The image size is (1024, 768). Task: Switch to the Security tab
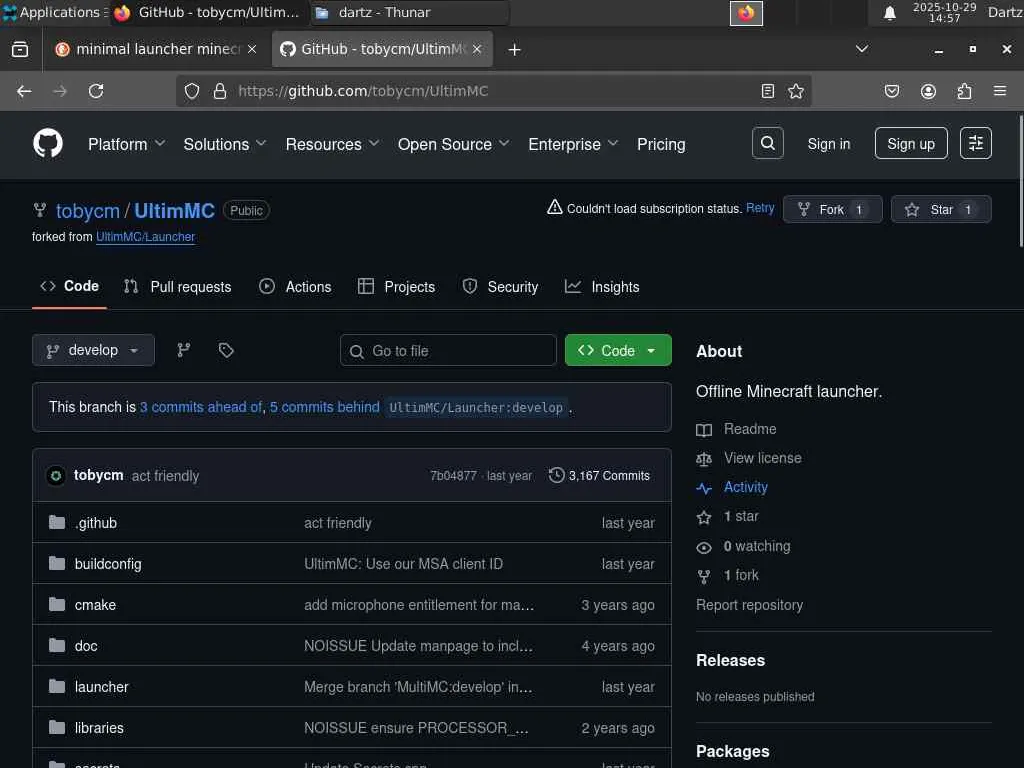pos(500,287)
